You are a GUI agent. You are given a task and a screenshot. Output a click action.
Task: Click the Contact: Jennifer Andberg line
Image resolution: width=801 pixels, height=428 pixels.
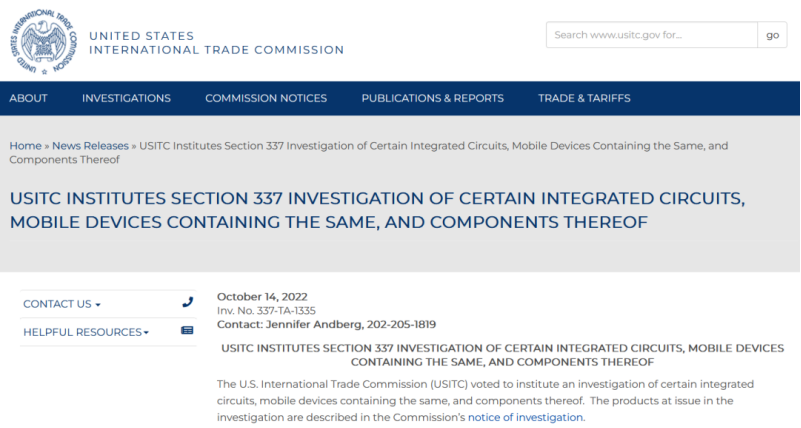click(x=326, y=324)
